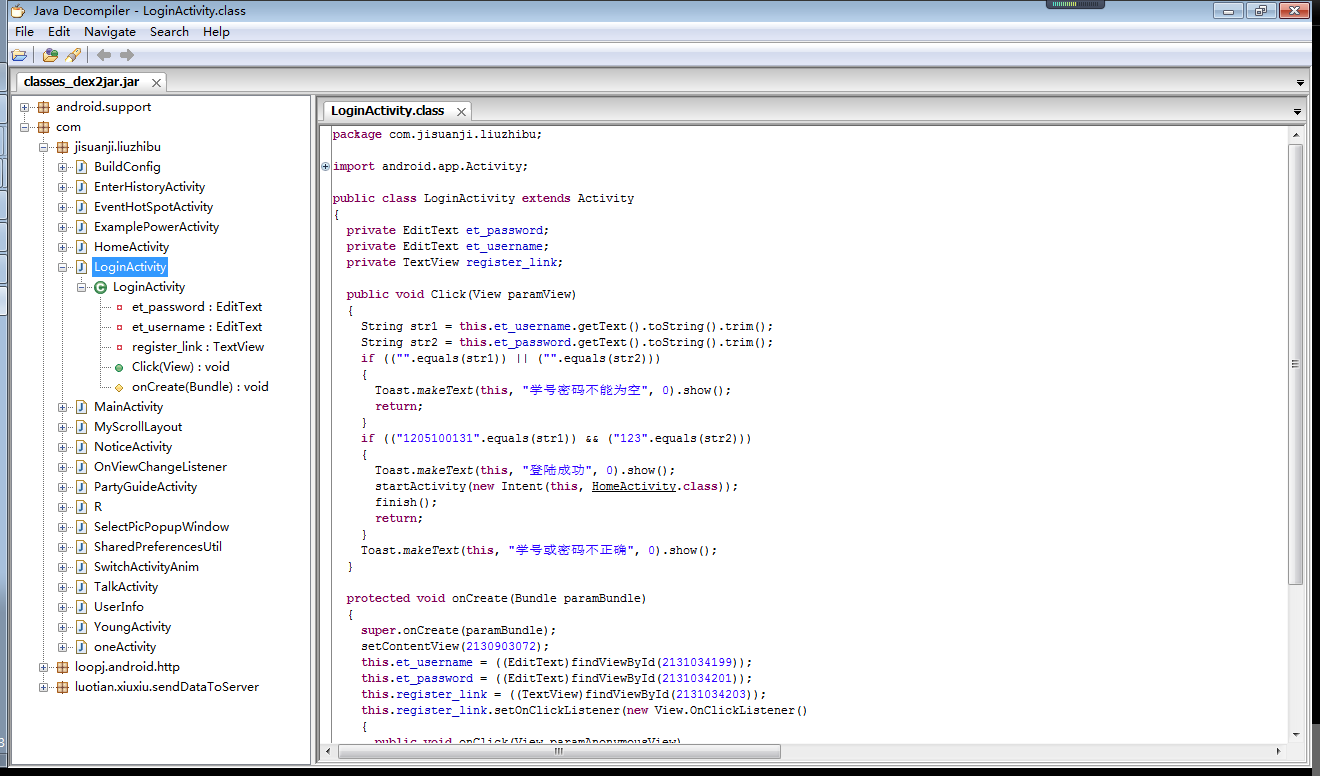Open the Navigate menu
This screenshot has width=1320, height=776.
click(110, 32)
